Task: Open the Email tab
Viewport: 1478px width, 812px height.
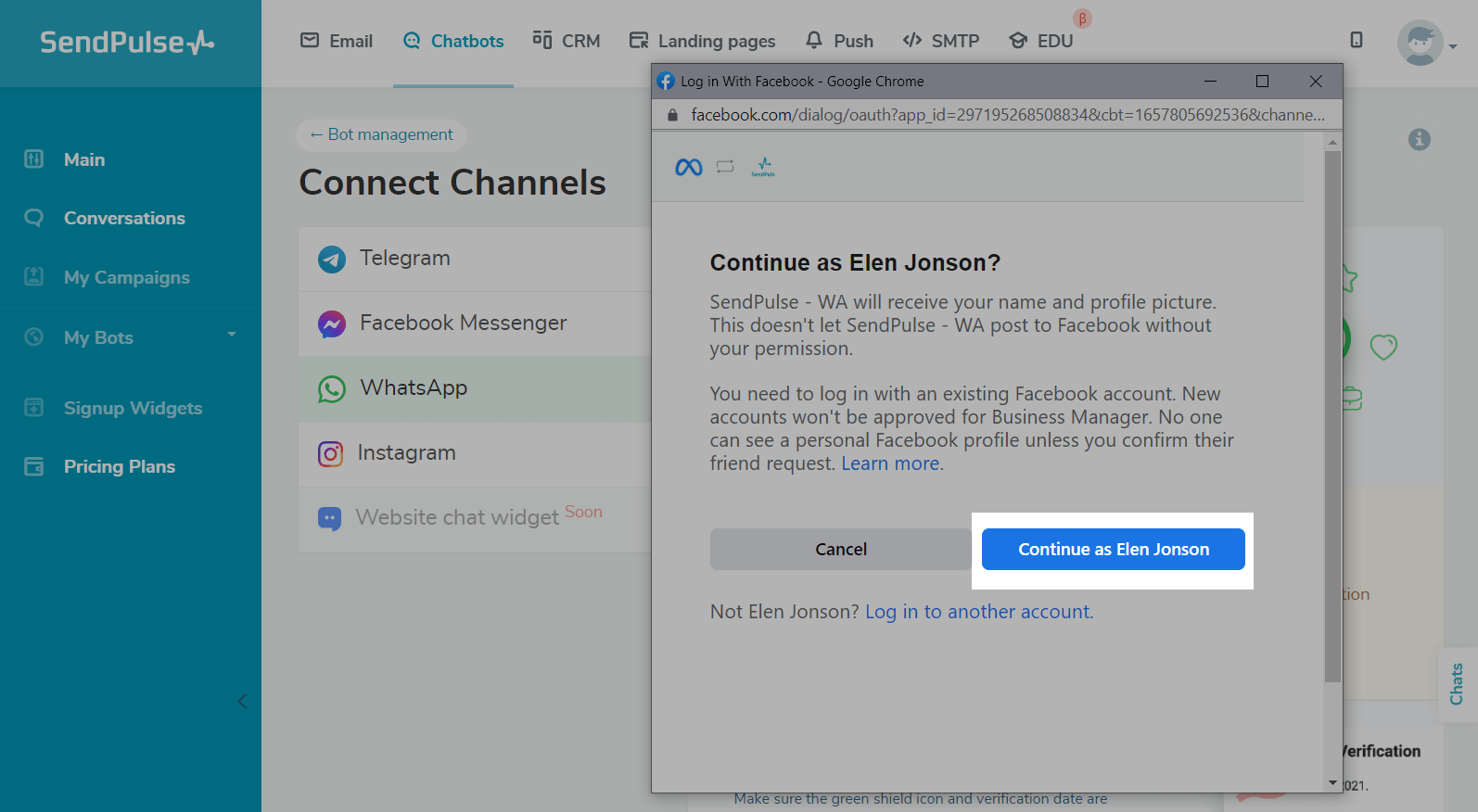Action: [337, 41]
